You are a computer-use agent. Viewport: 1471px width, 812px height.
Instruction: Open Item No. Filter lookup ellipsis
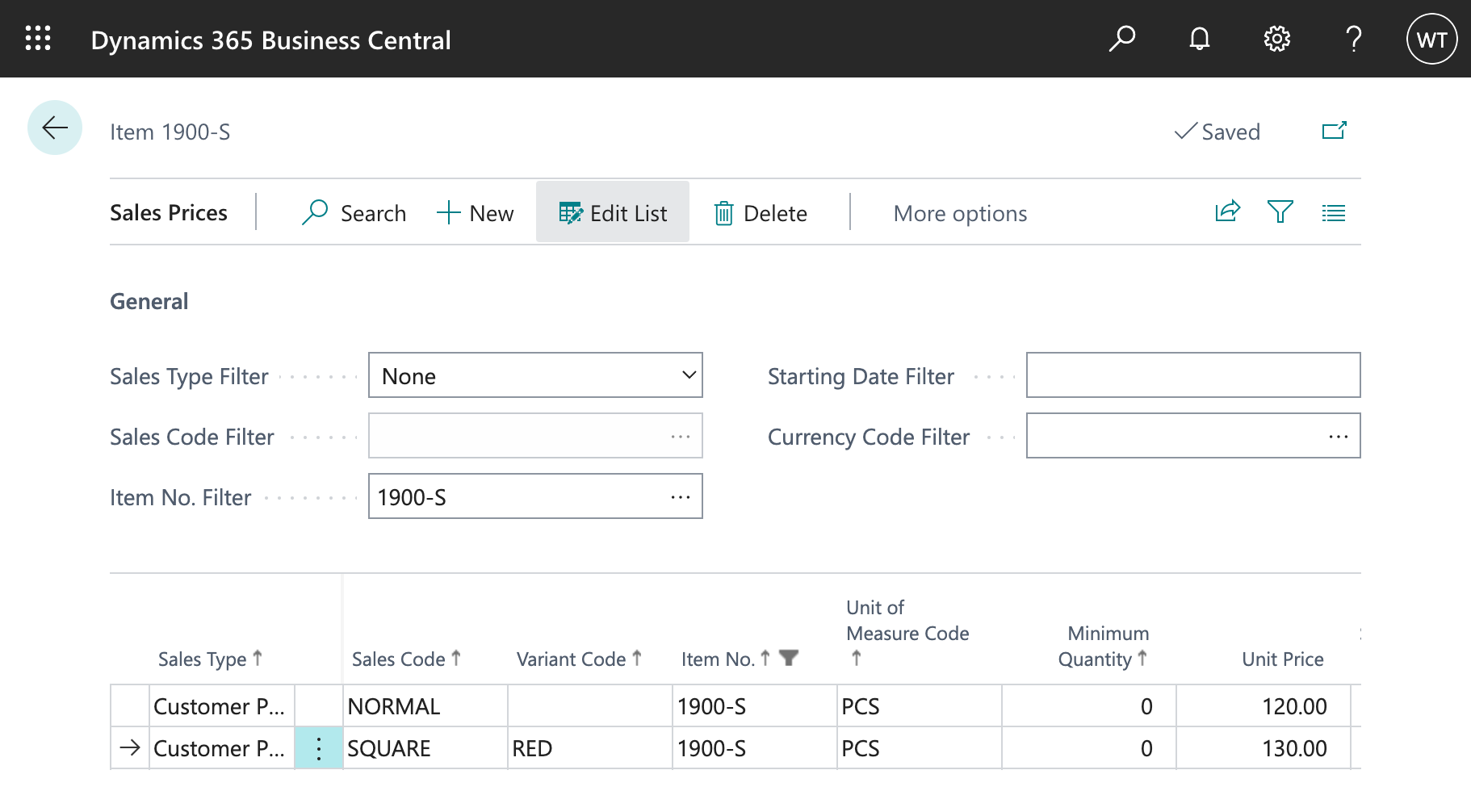[x=681, y=497]
